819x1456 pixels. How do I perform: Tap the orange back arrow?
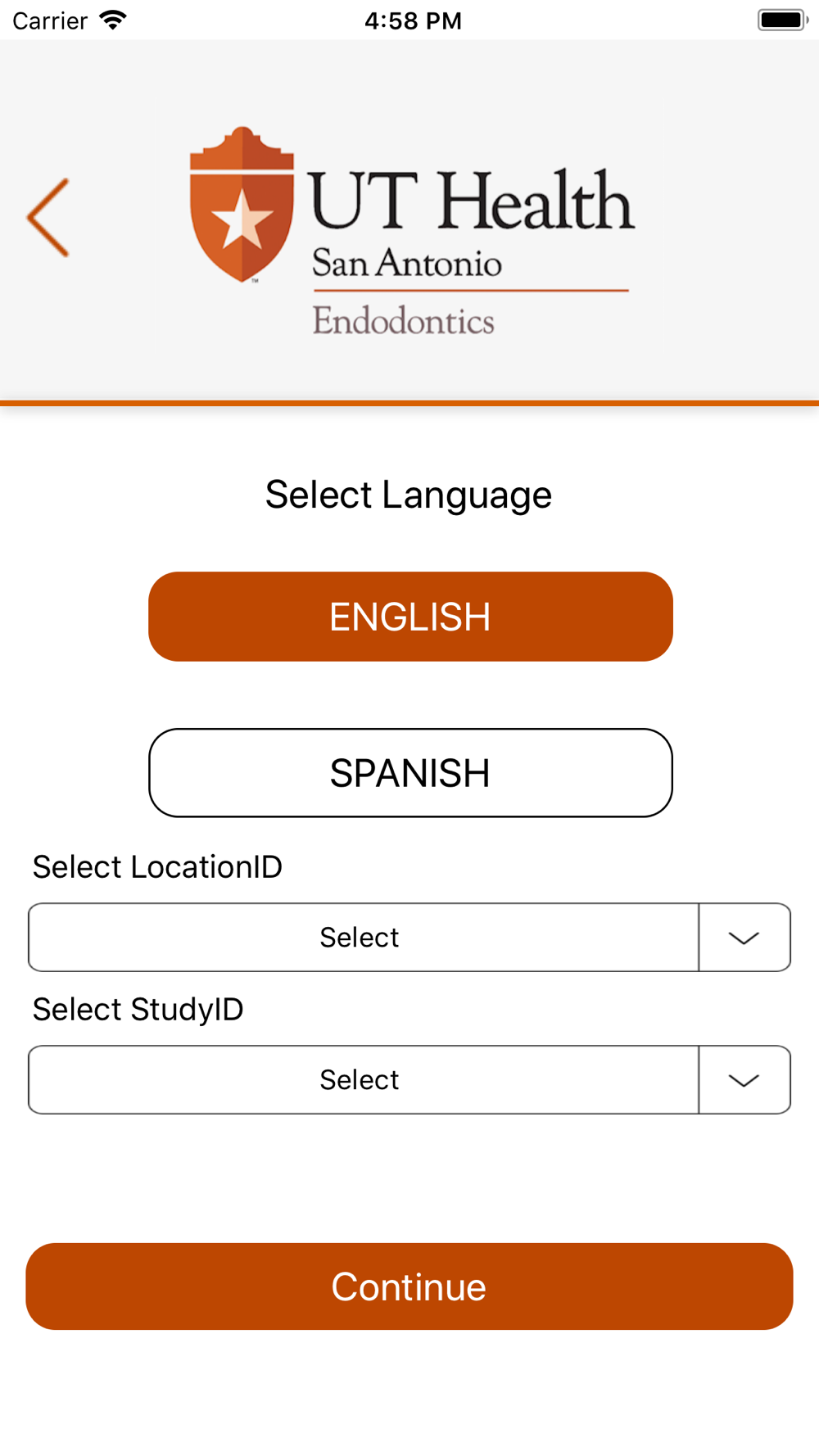[x=48, y=218]
